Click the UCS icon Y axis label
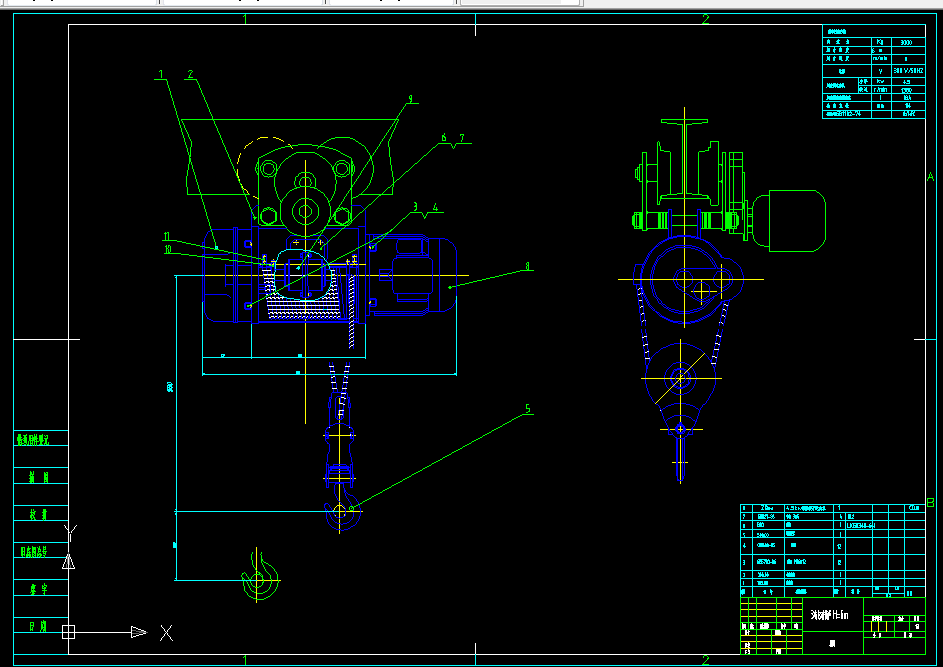The width and height of the screenshot is (943, 667). (70, 532)
